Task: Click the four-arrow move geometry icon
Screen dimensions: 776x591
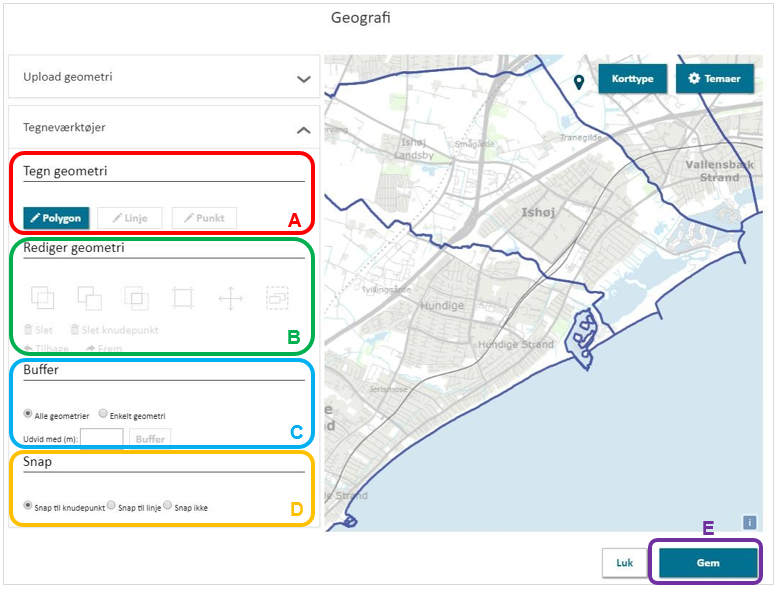Action: pyautogui.click(x=230, y=297)
